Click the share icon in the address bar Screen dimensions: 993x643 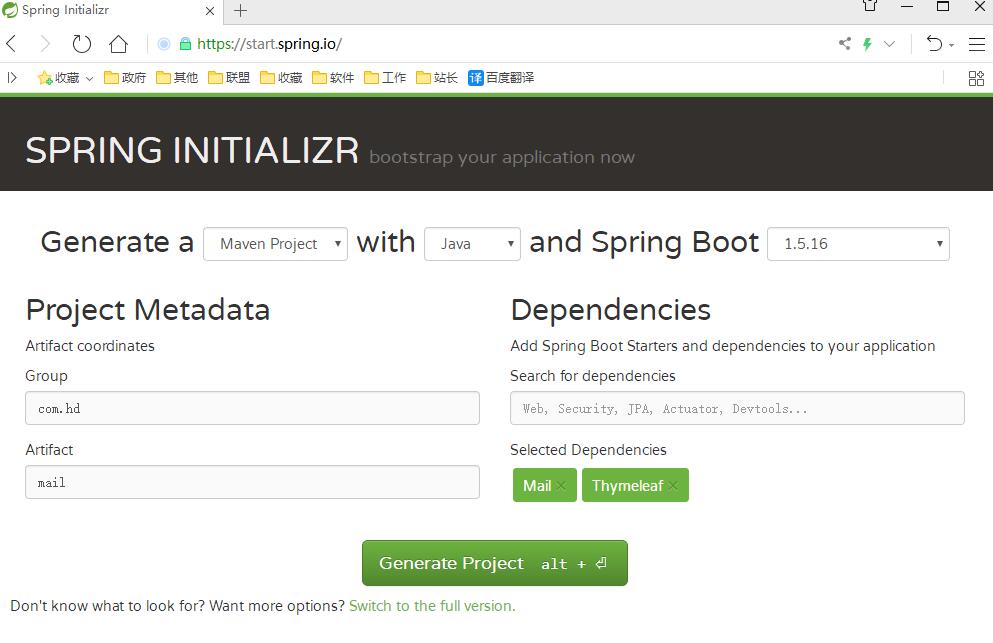coord(845,43)
